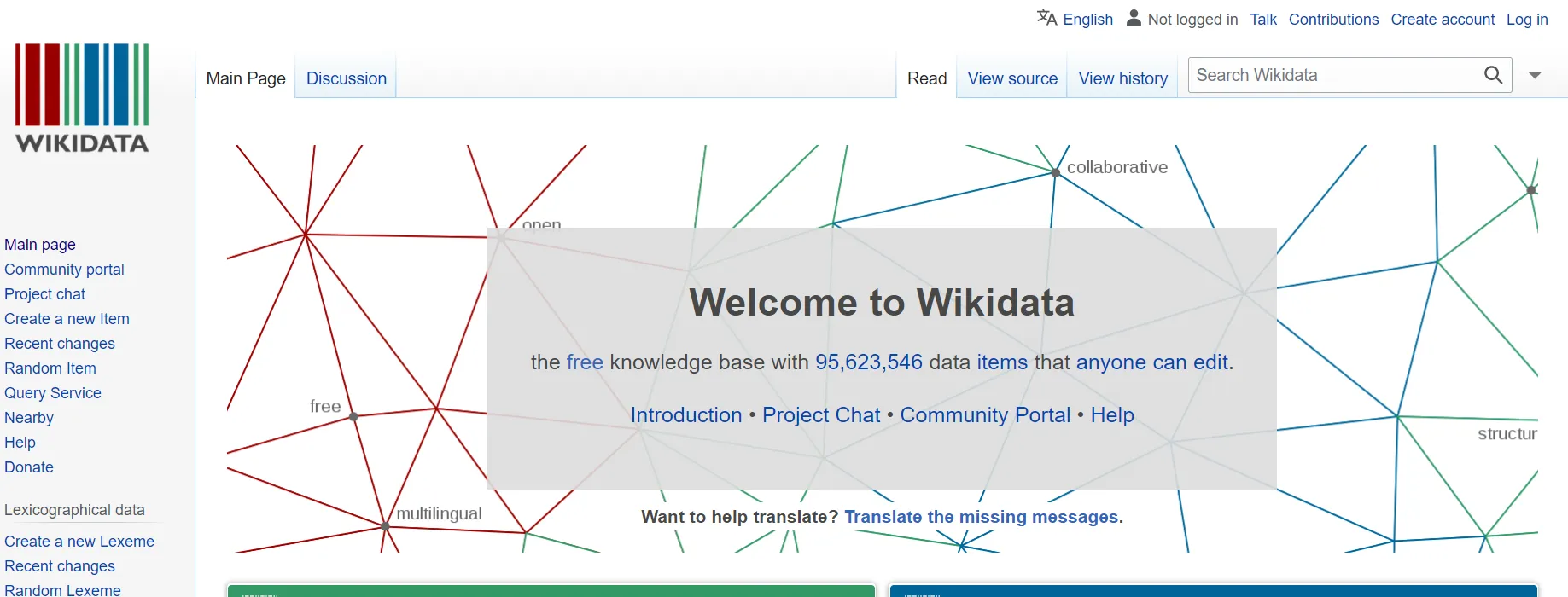
Task: Open the English language selector
Action: click(x=1087, y=20)
